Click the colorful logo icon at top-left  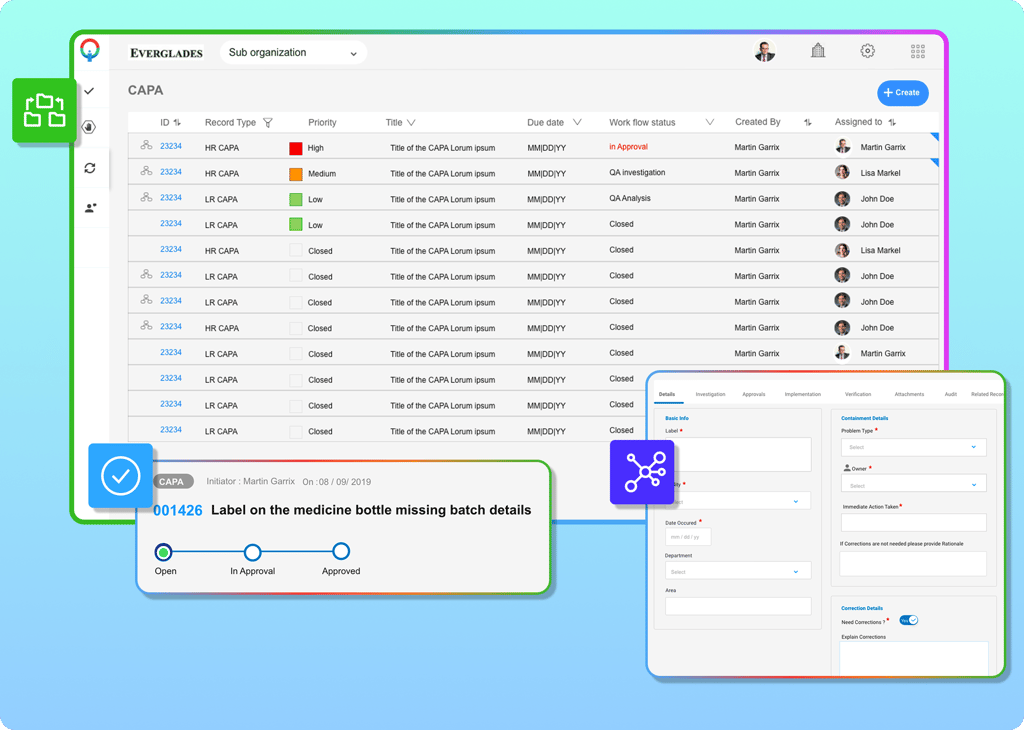(90, 49)
